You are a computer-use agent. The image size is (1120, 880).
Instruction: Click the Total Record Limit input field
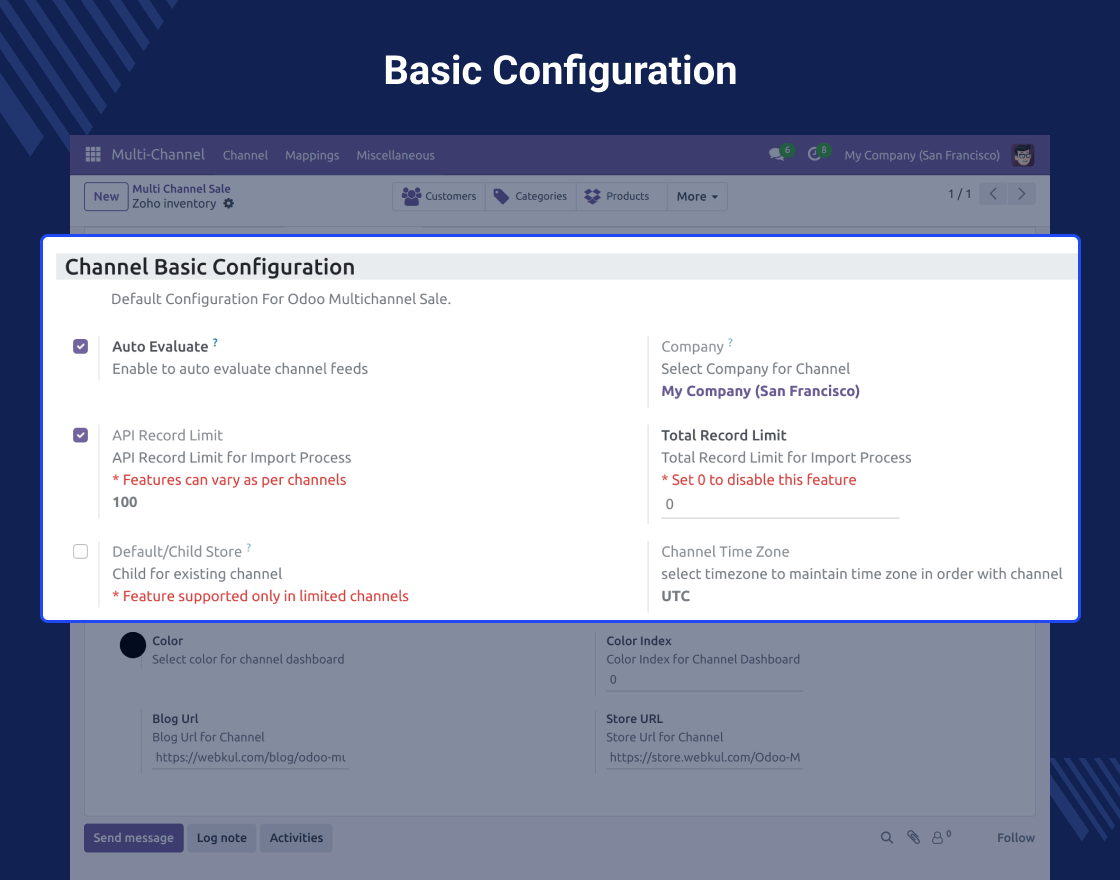[x=780, y=504]
